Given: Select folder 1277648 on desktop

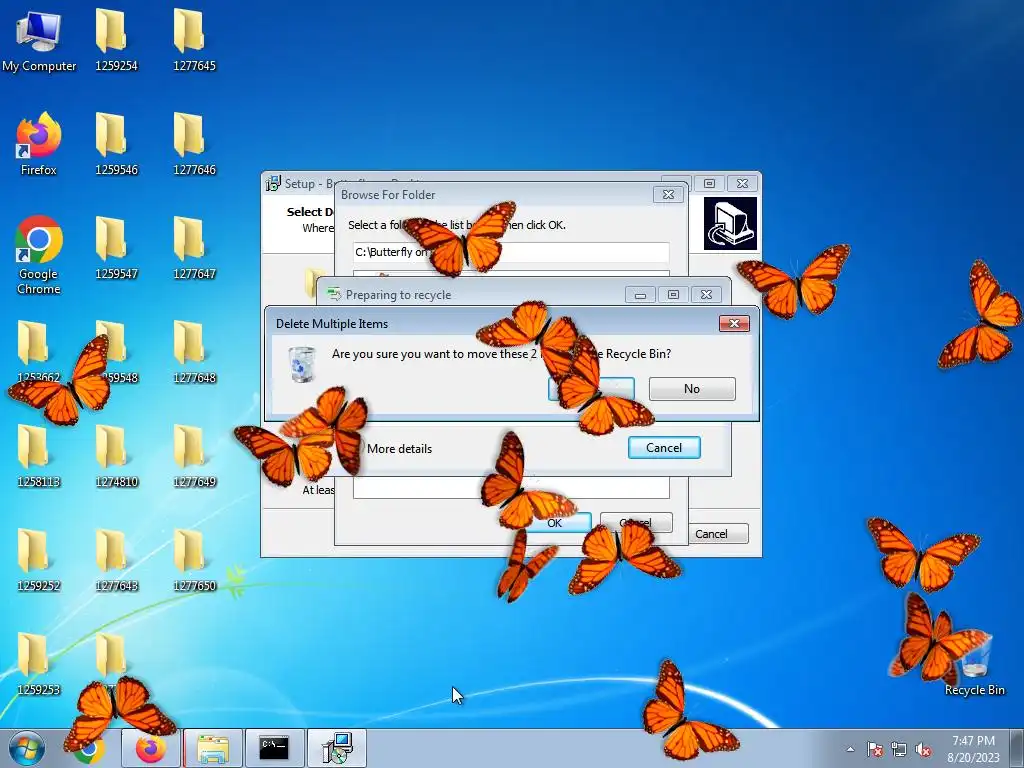Looking at the screenshot, I should click(194, 352).
